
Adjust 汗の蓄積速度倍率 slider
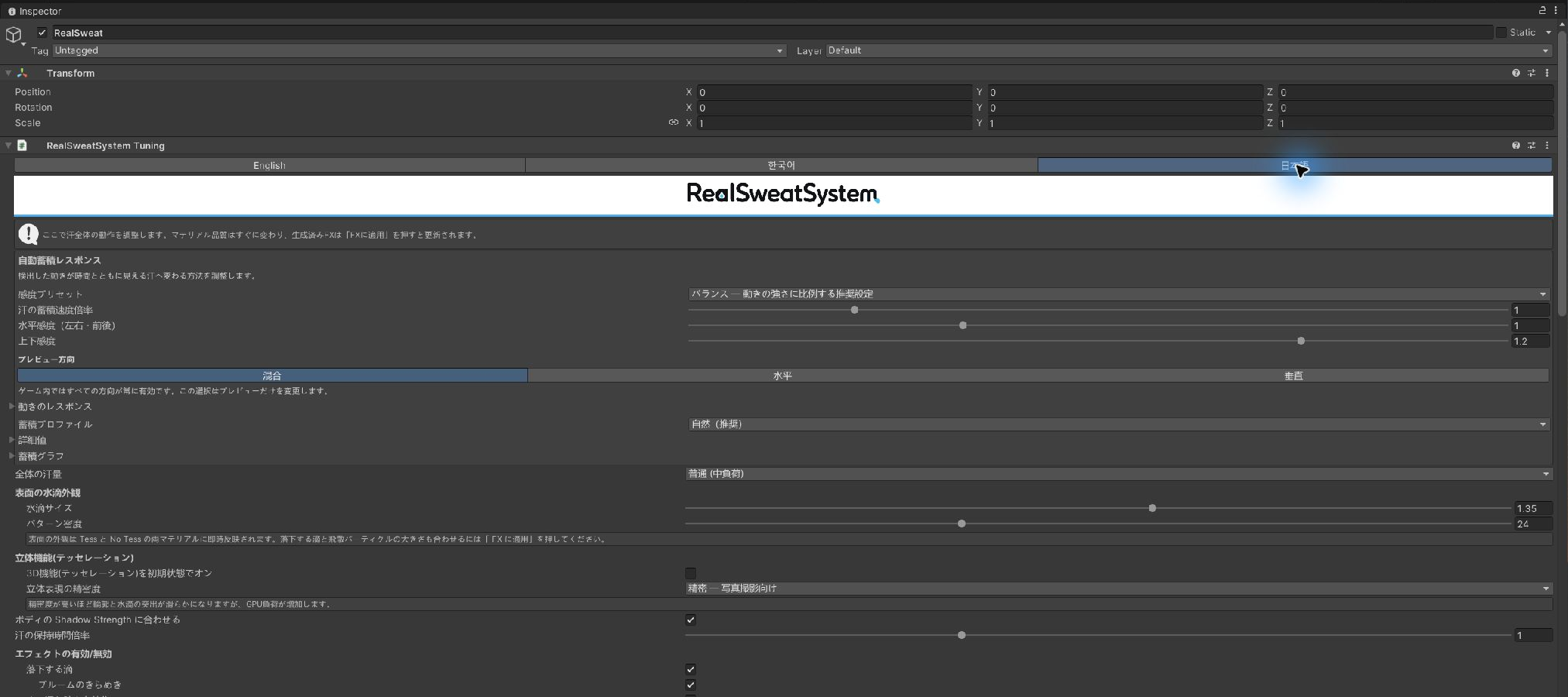pyautogui.click(x=1098, y=310)
